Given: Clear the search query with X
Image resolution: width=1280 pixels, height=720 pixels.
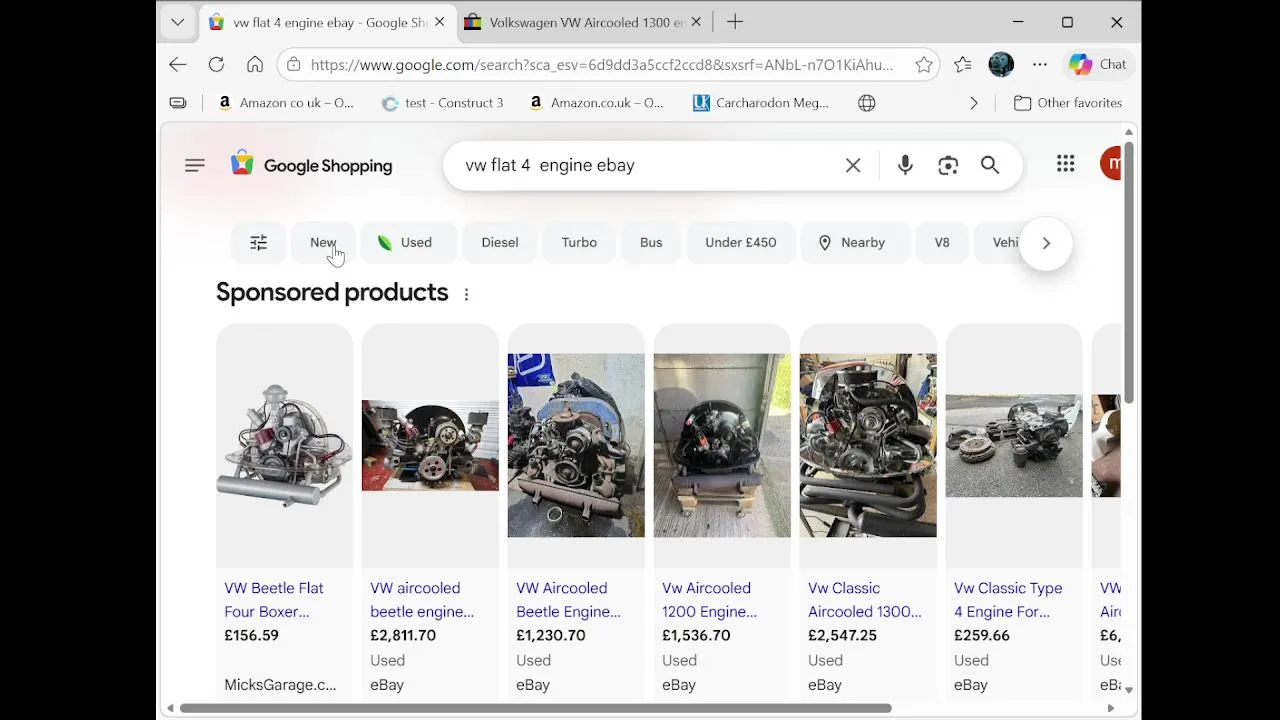Looking at the screenshot, I should pos(853,165).
